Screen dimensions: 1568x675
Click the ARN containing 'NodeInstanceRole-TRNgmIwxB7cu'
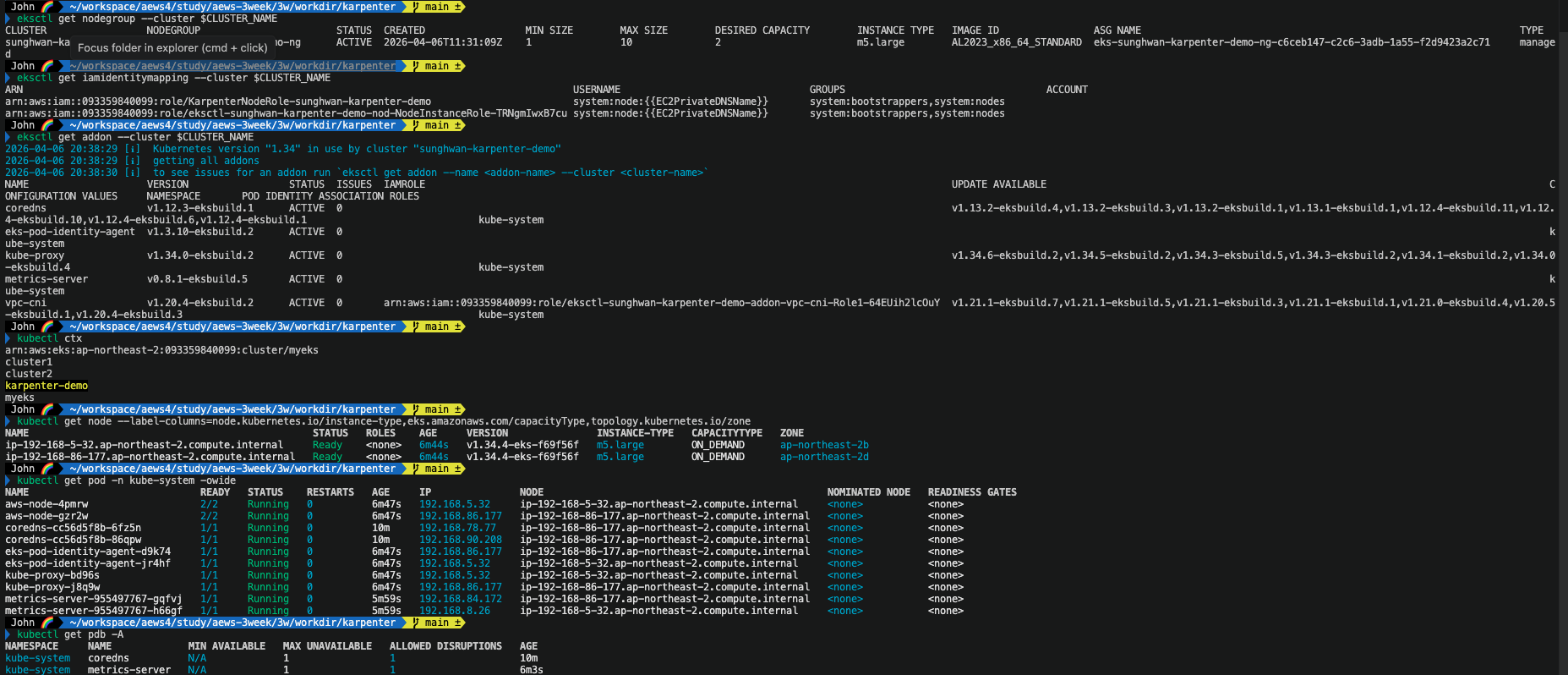(286, 113)
